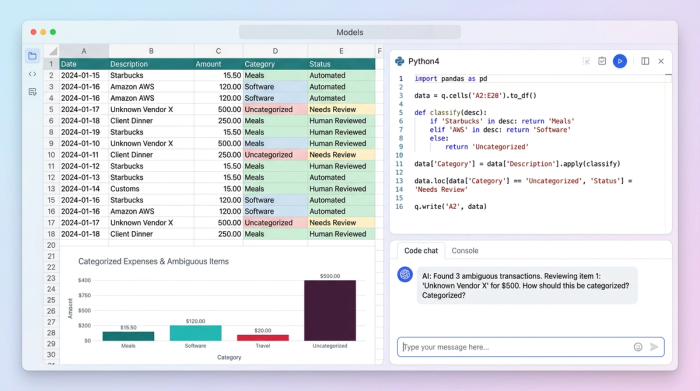Open the code editor sidebar icon
The height and width of the screenshot is (391, 700).
[32, 74]
